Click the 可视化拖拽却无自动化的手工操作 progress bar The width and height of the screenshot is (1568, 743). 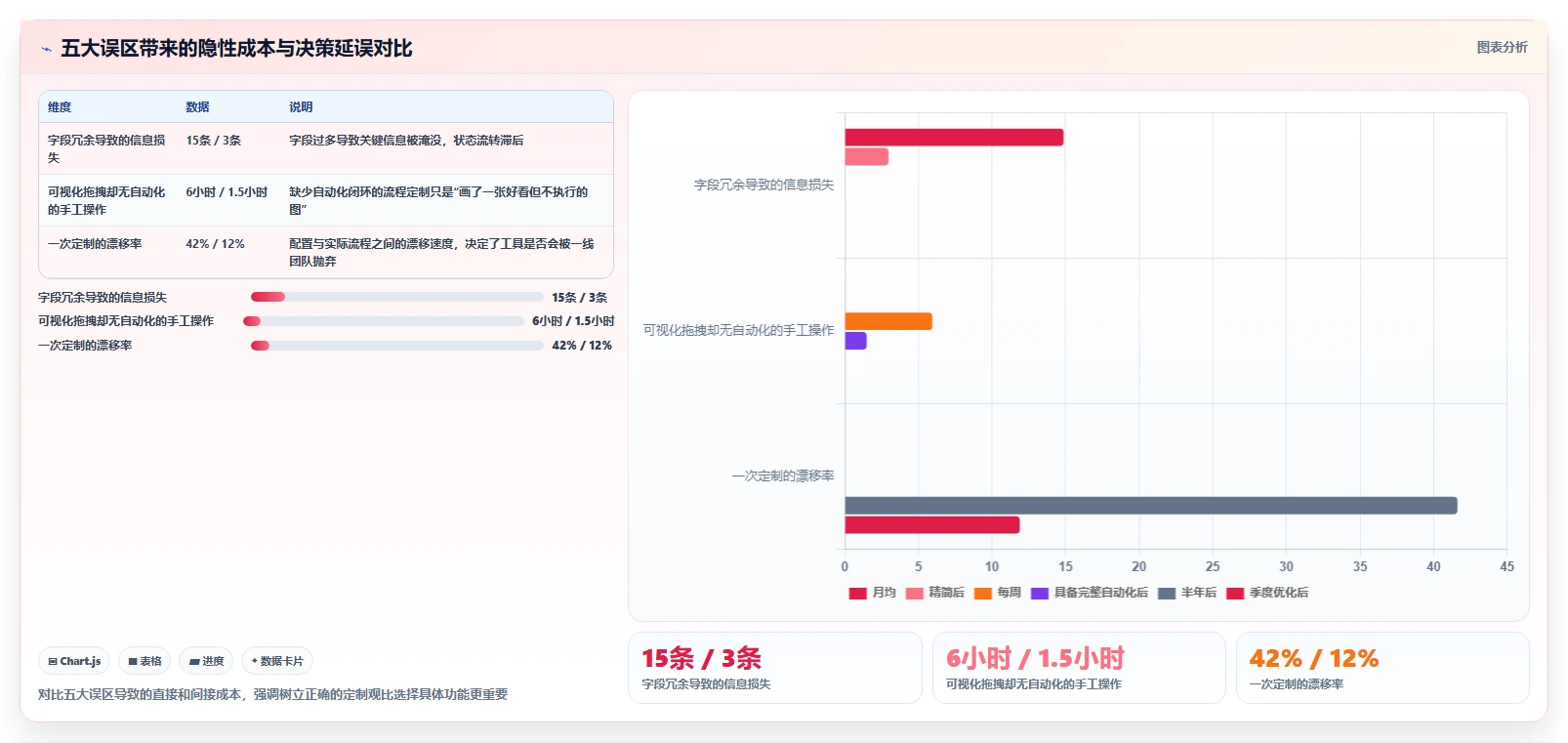[x=384, y=321]
